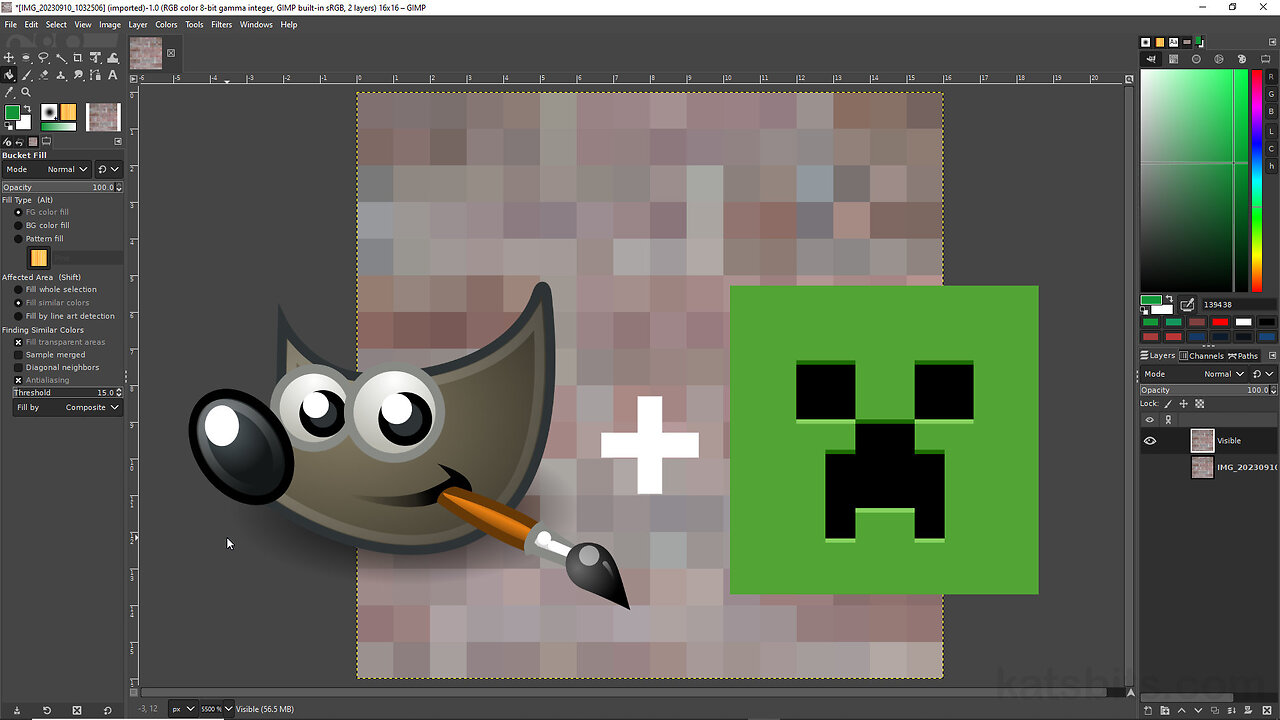1280x720 pixels.
Task: Choose Fill whole selection
Action: tap(55, 289)
